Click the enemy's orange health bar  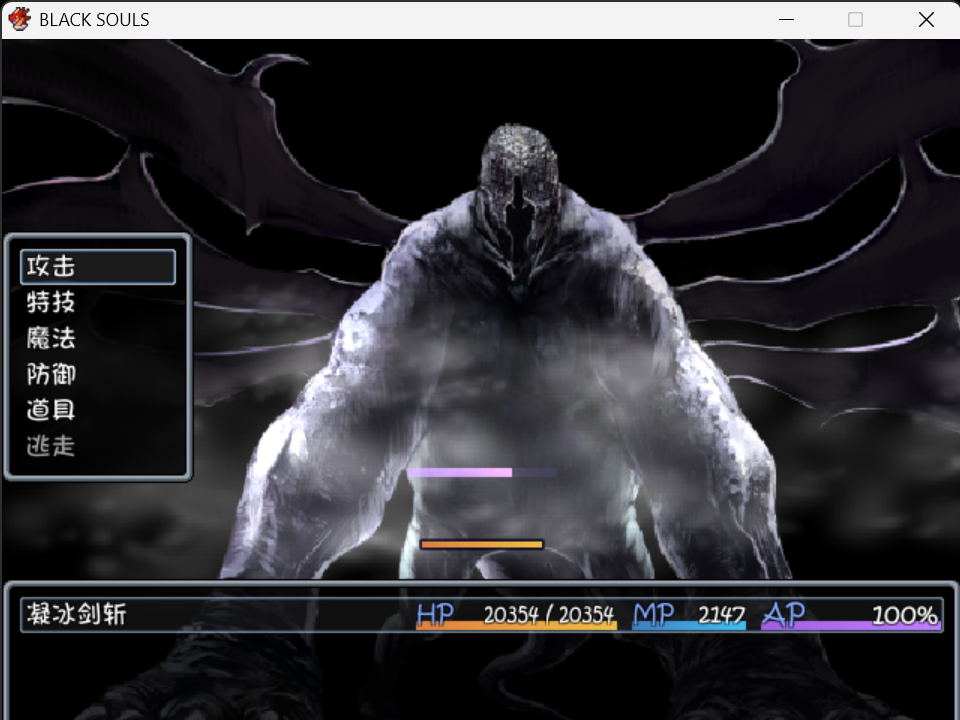pyautogui.click(x=482, y=544)
